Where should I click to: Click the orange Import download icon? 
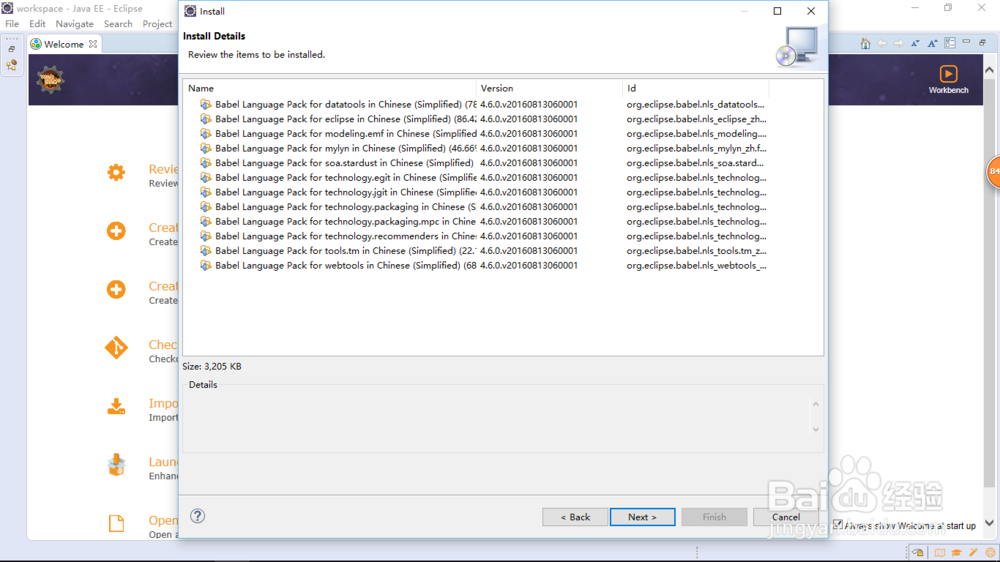coord(116,406)
